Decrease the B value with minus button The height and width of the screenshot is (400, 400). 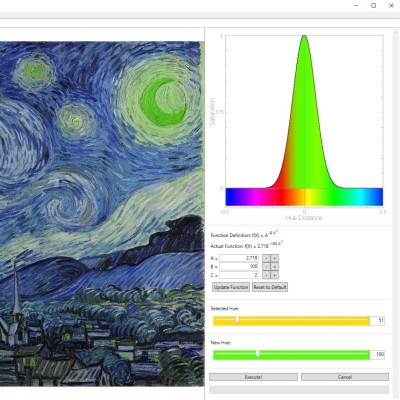[266, 267]
